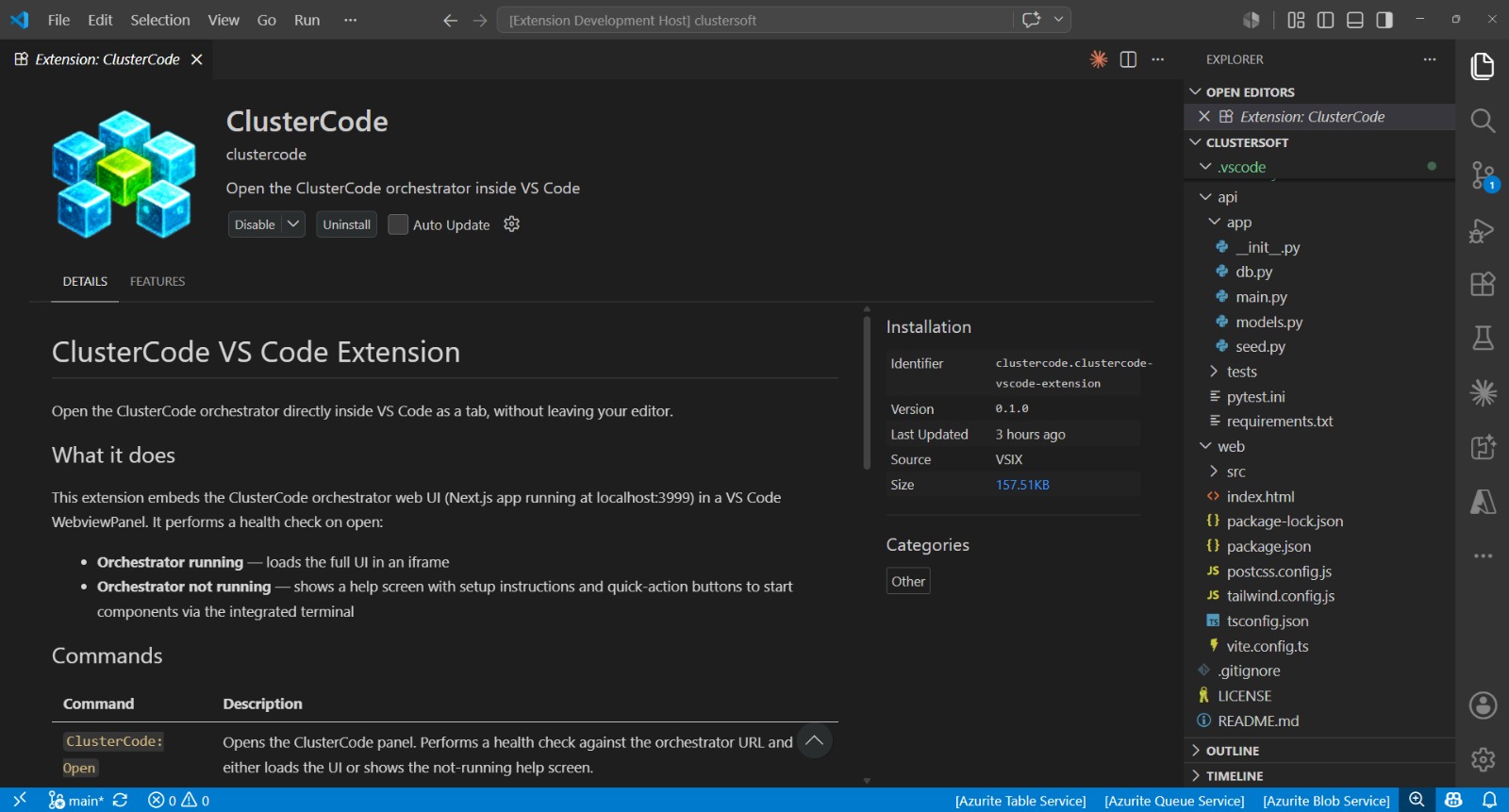The width and height of the screenshot is (1509, 812).
Task: Go forward with the navigation arrow
Action: [x=480, y=20]
